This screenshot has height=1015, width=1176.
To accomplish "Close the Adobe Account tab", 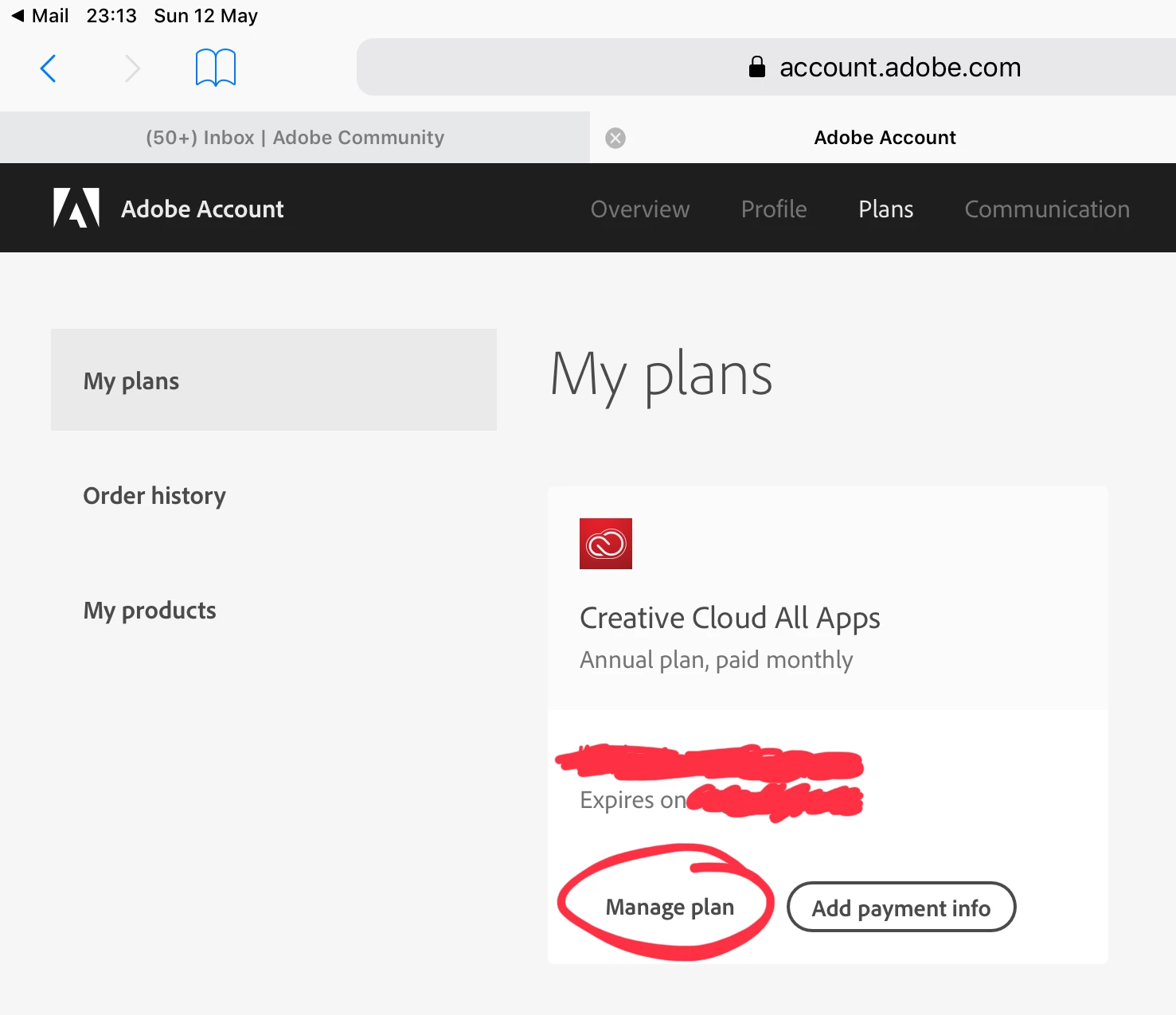I will [x=615, y=139].
